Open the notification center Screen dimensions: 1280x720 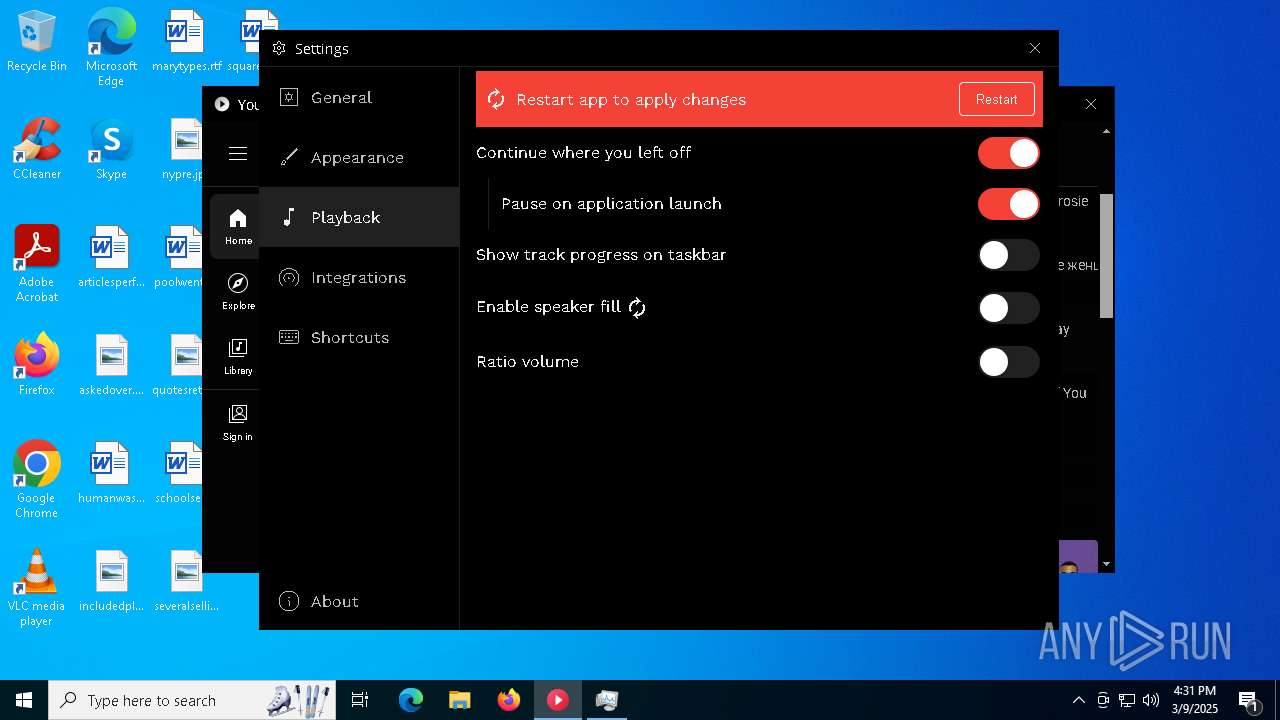coord(1249,701)
